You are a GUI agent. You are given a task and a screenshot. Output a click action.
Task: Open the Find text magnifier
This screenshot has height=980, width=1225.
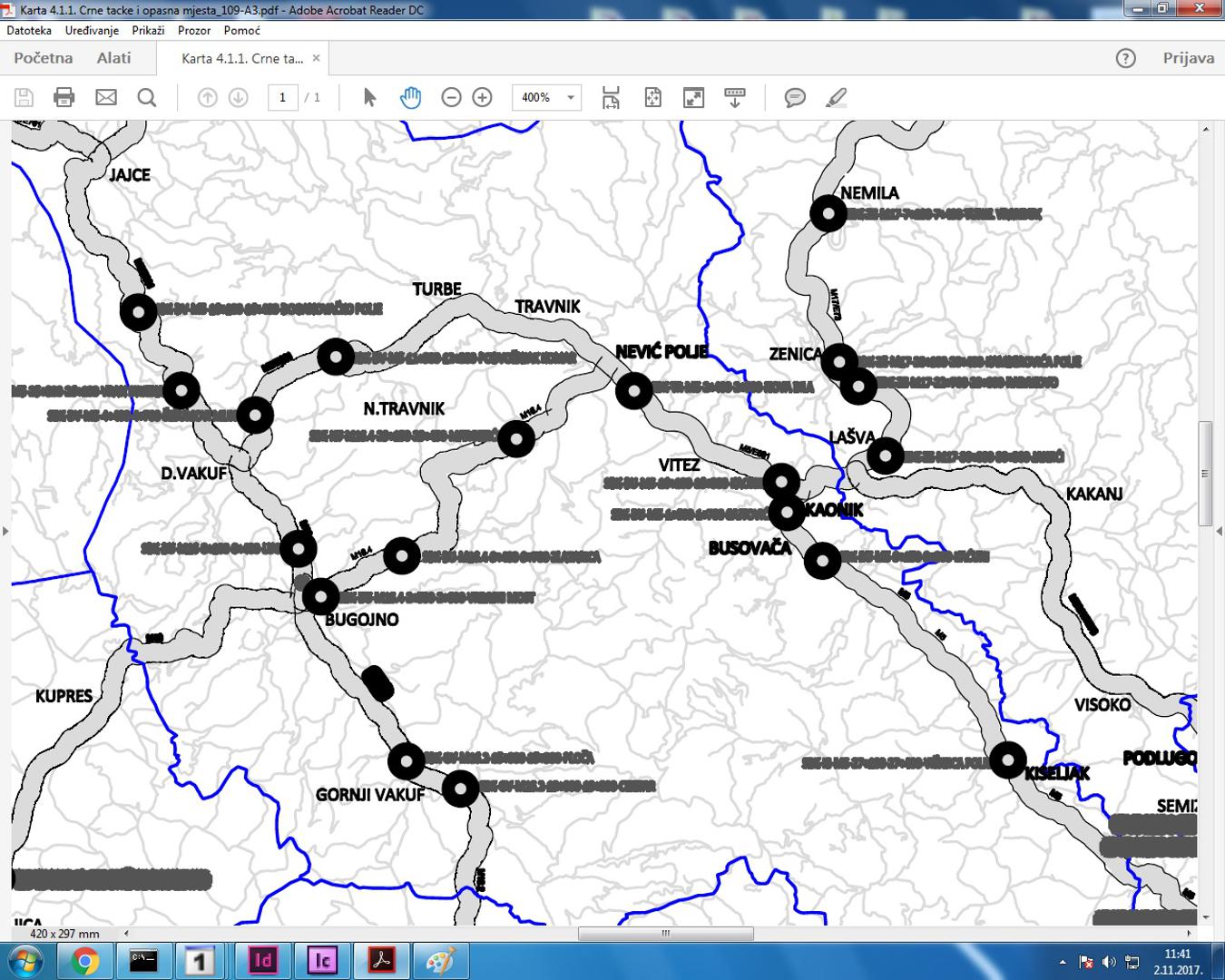pyautogui.click(x=147, y=97)
